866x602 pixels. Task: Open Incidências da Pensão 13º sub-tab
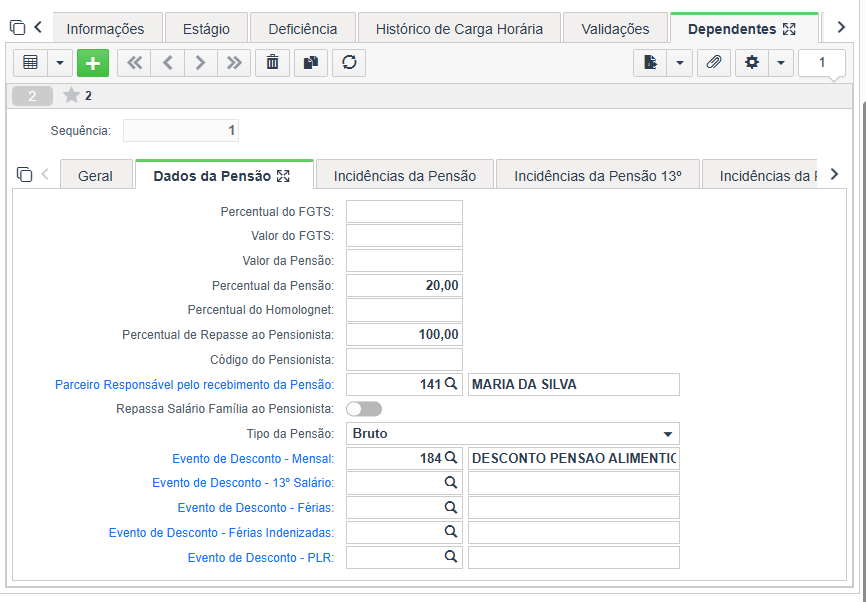click(x=598, y=176)
